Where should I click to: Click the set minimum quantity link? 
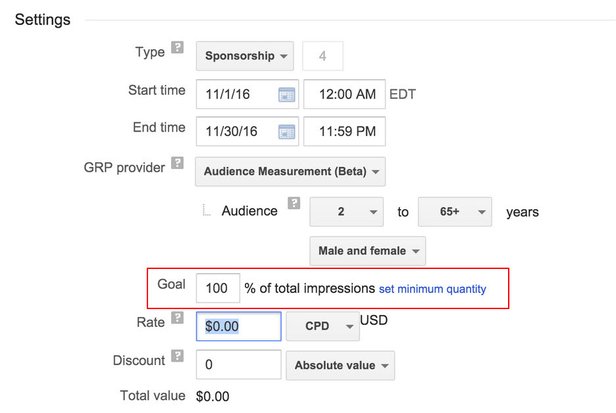click(432, 289)
